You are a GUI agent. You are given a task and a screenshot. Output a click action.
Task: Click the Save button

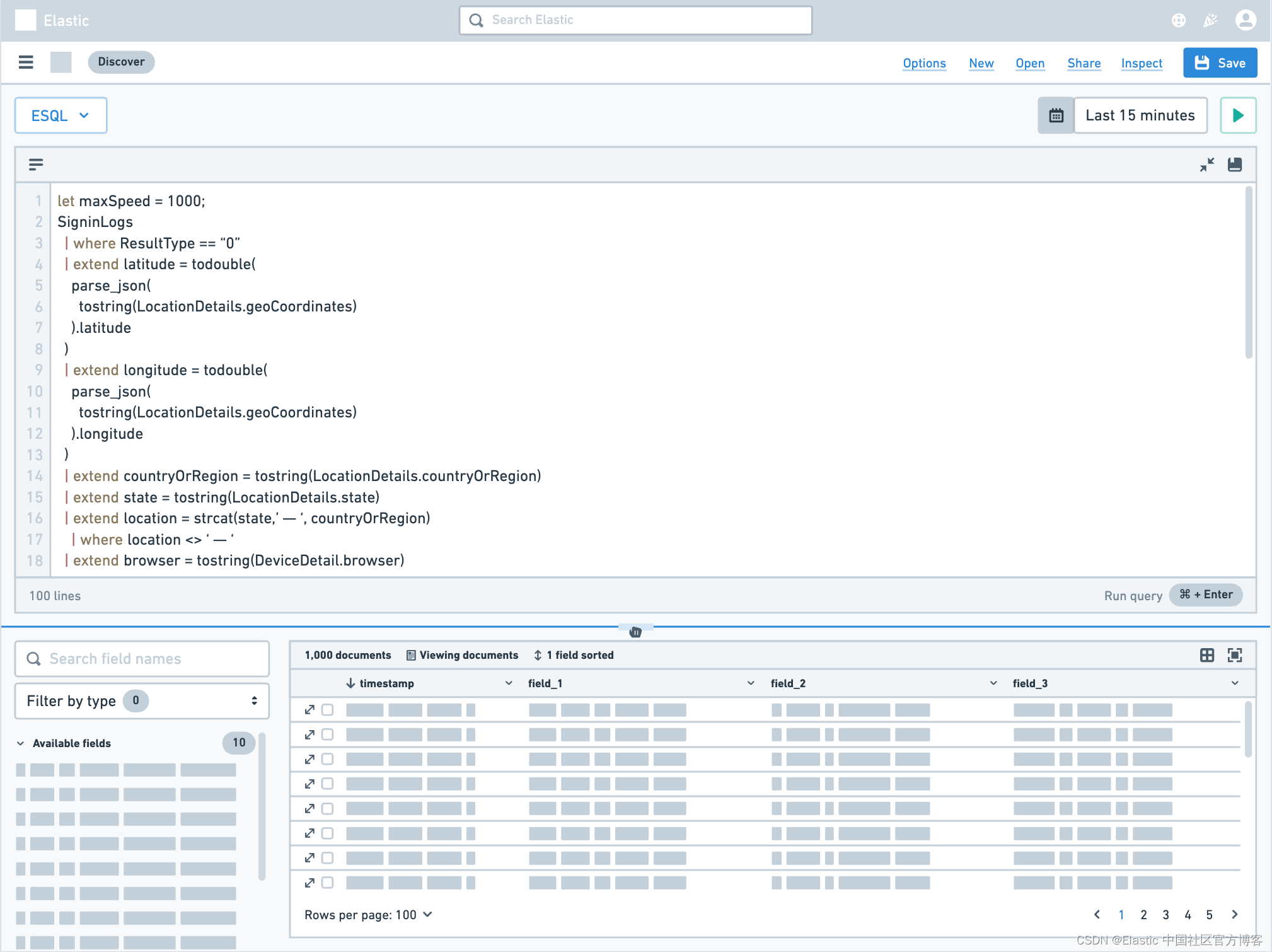pos(1219,62)
